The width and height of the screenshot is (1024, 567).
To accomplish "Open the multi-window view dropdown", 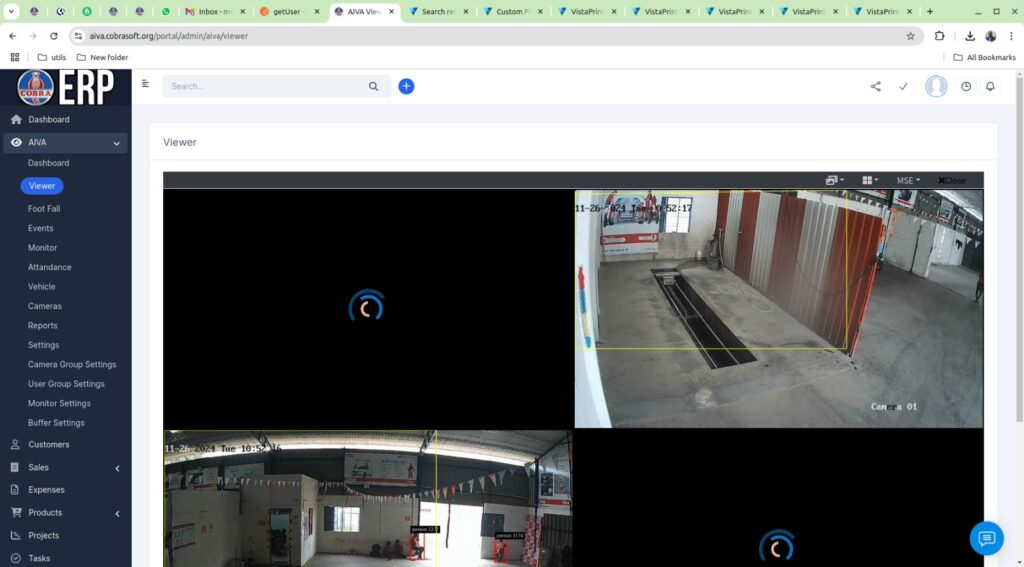I will (x=834, y=181).
